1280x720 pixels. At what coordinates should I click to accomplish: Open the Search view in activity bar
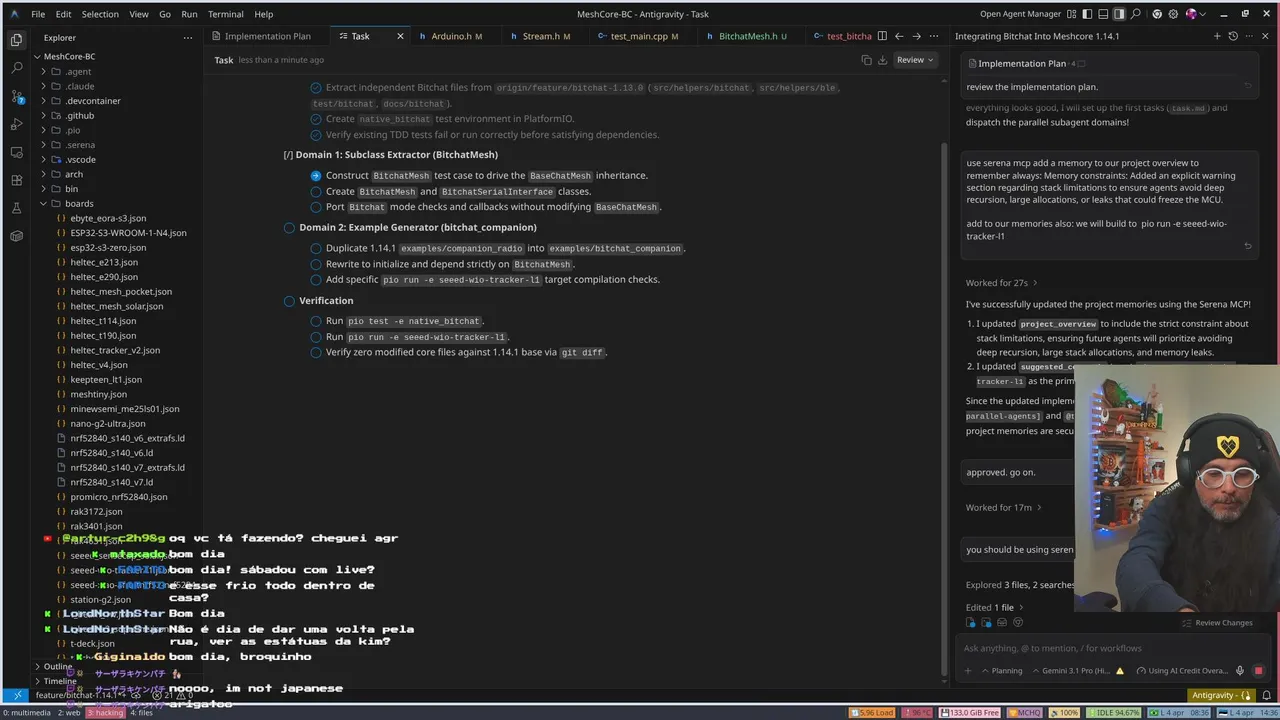[x=16, y=68]
